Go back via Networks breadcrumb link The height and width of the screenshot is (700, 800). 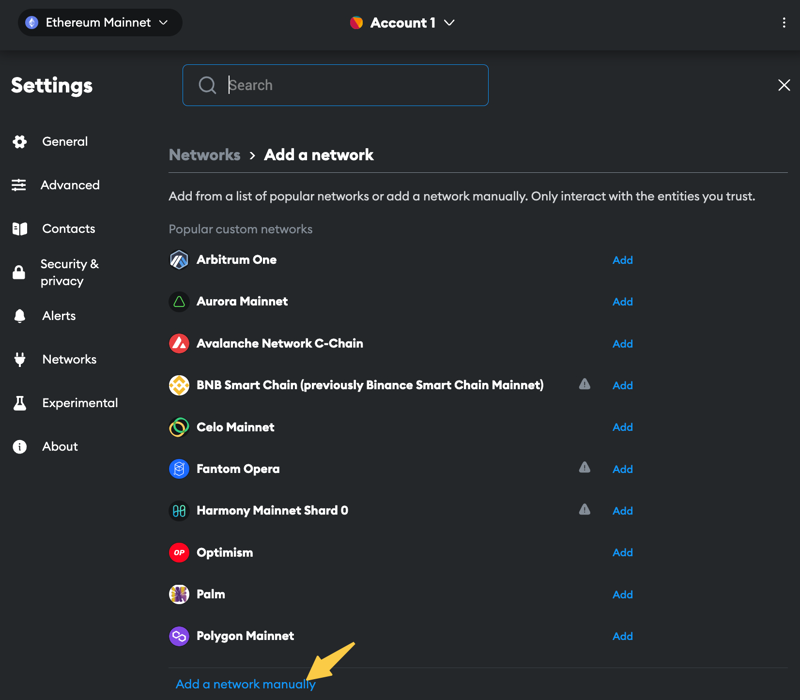(204, 155)
